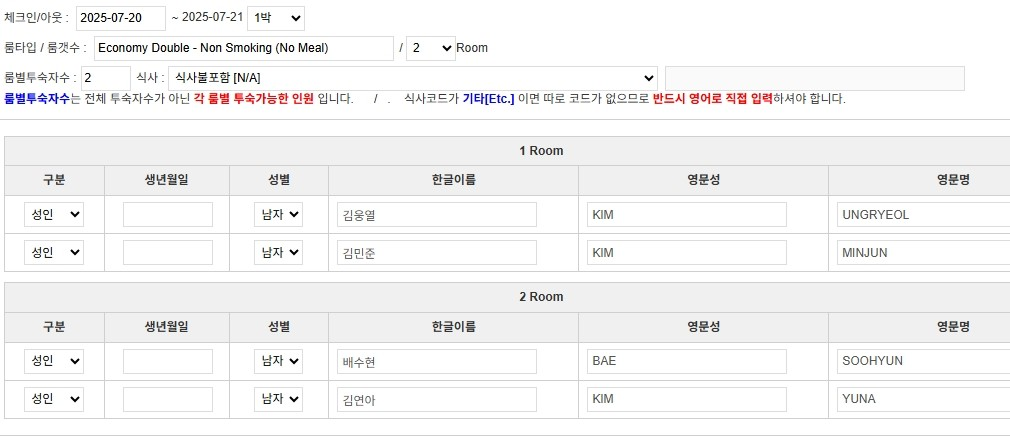Click the empty meal code field beside 식사

(814, 78)
